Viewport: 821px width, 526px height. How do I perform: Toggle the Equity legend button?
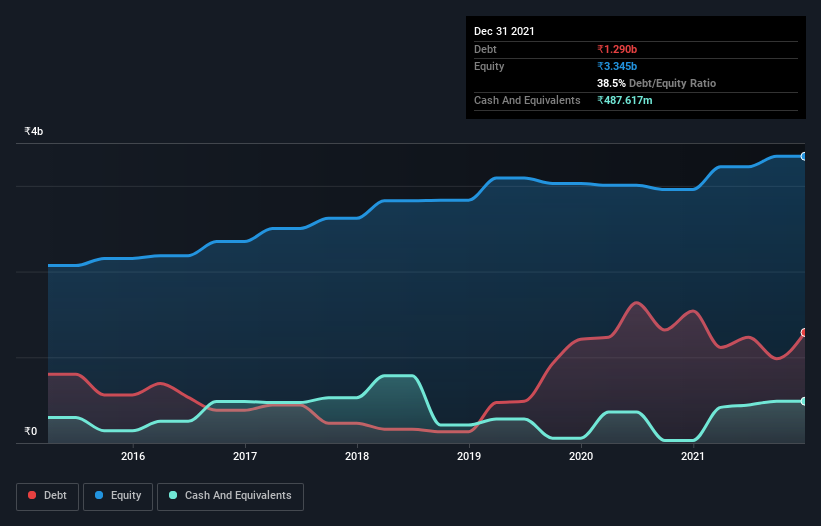click(x=118, y=496)
